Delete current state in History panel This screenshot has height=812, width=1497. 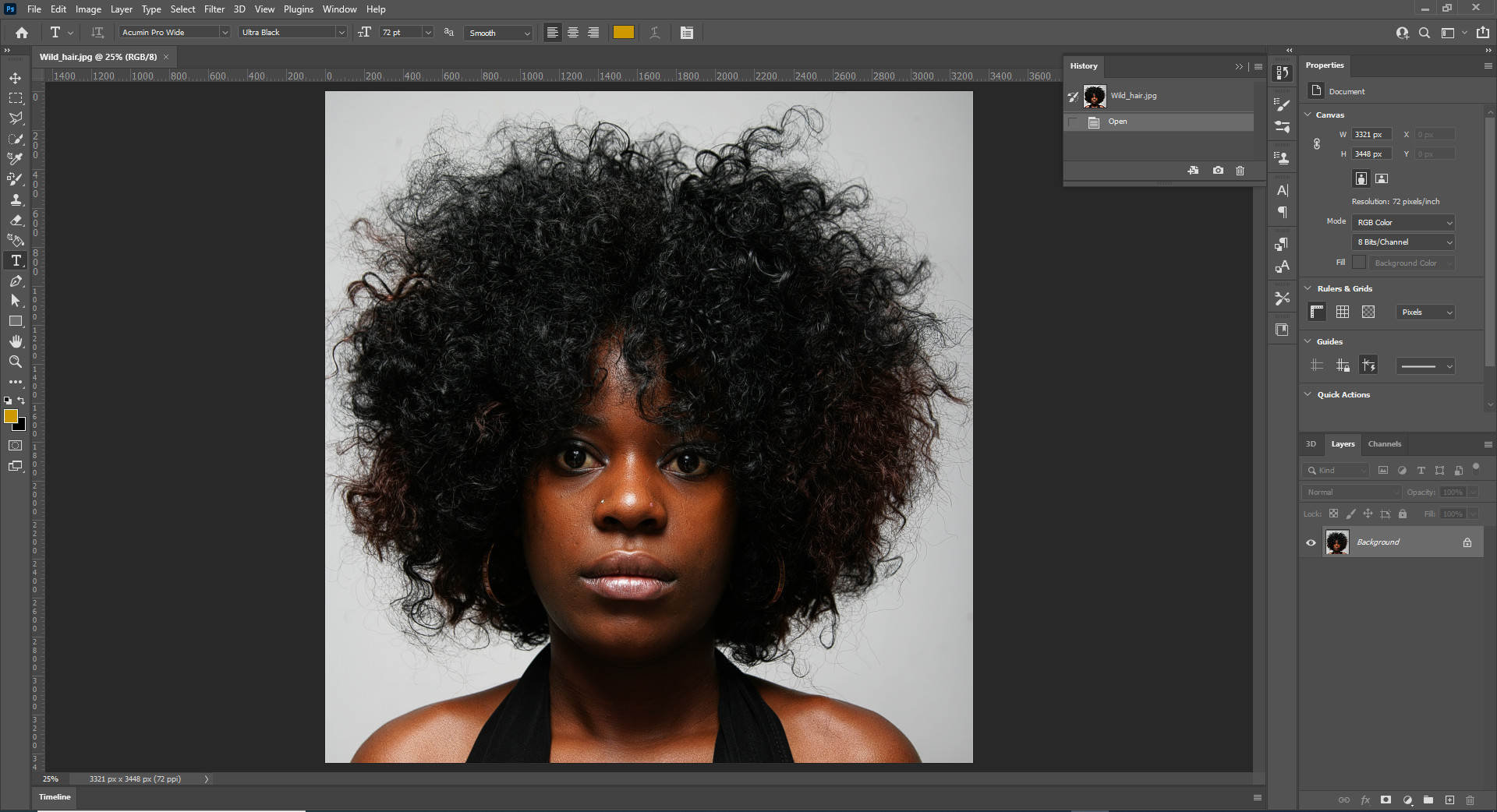(x=1240, y=171)
